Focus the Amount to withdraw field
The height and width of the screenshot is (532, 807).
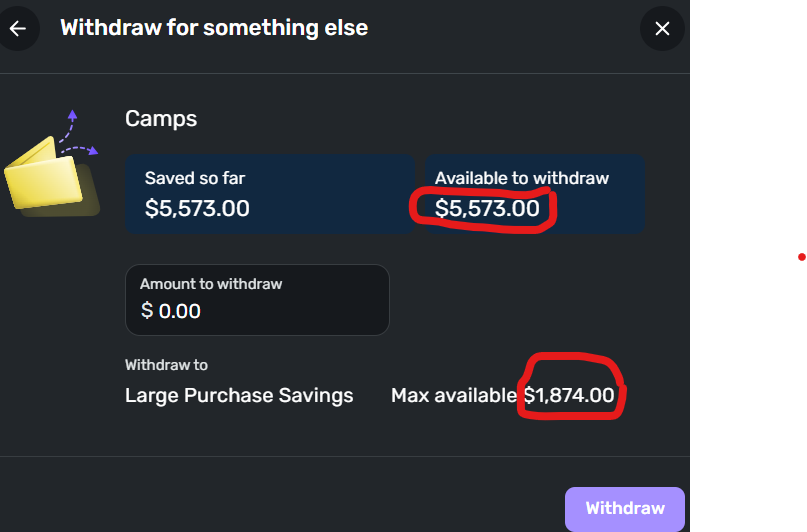point(257,300)
